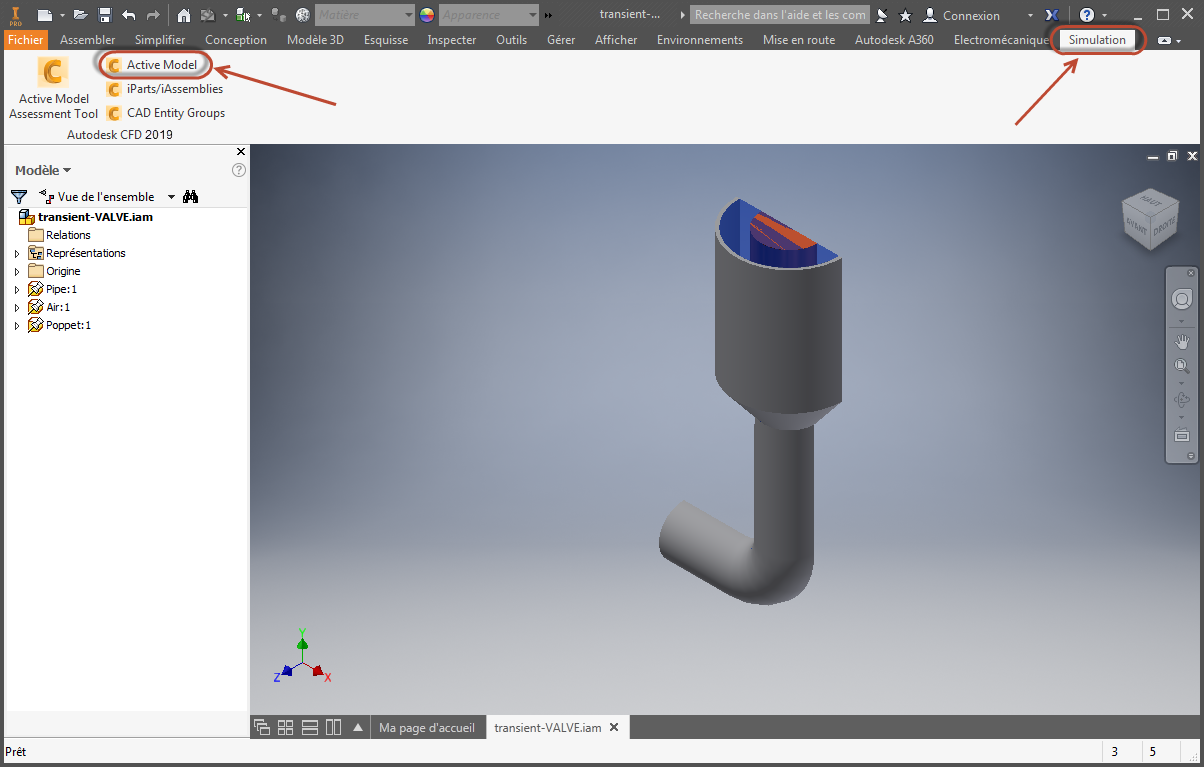Screen dimensions: 1204x767
Task: Expand the quick access toolbar overflow arrows
Action: point(548,16)
